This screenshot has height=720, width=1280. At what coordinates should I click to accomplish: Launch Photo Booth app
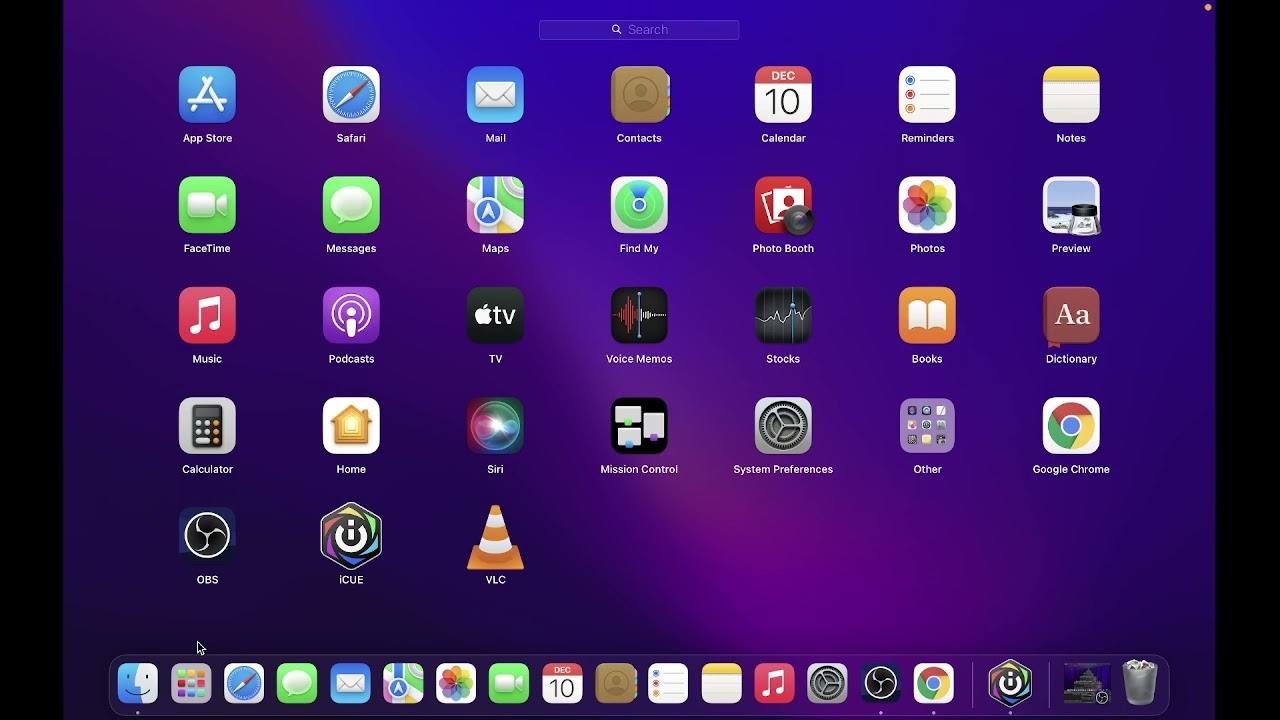[x=783, y=205]
